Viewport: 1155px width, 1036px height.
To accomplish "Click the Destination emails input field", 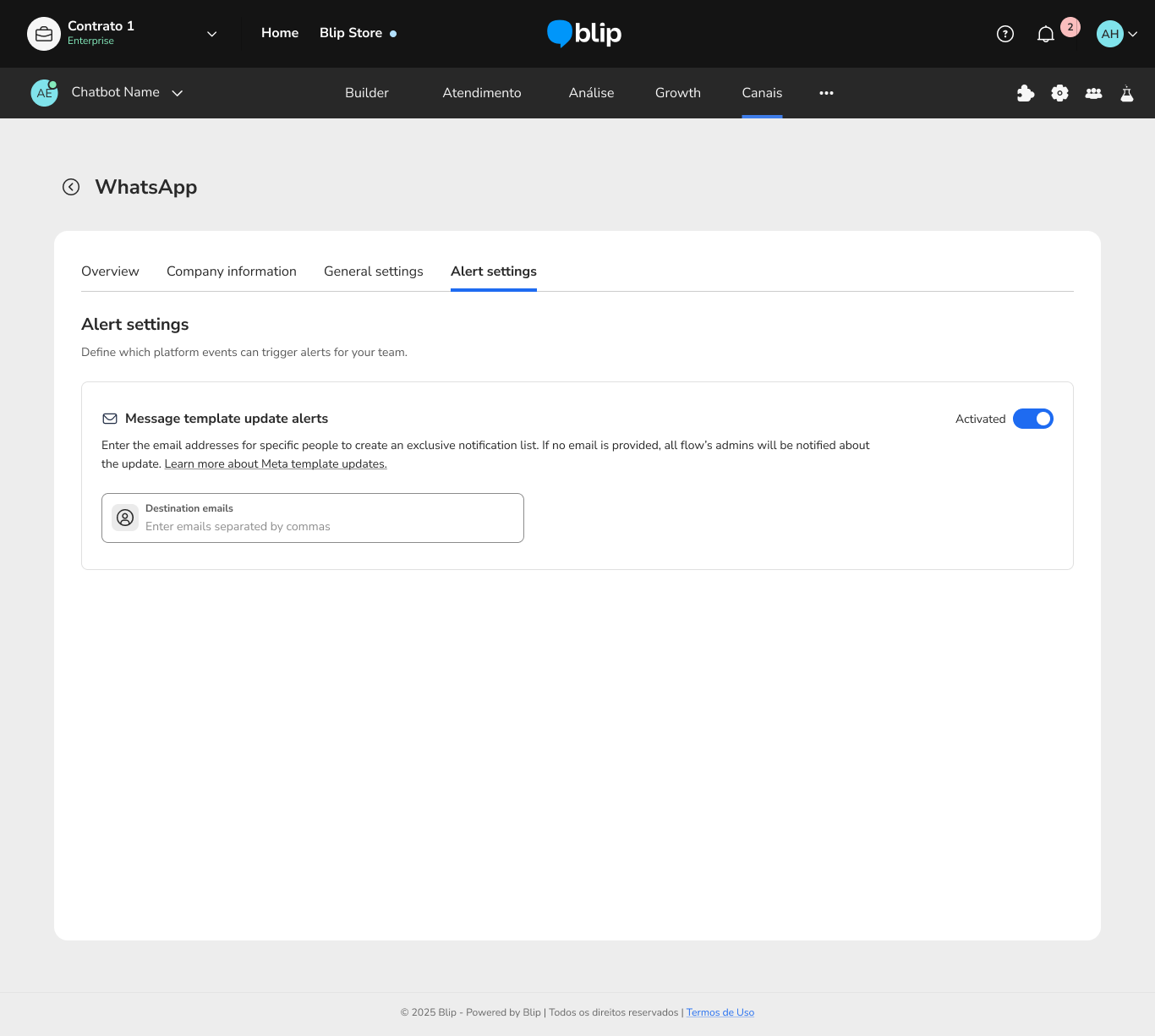I will point(330,526).
